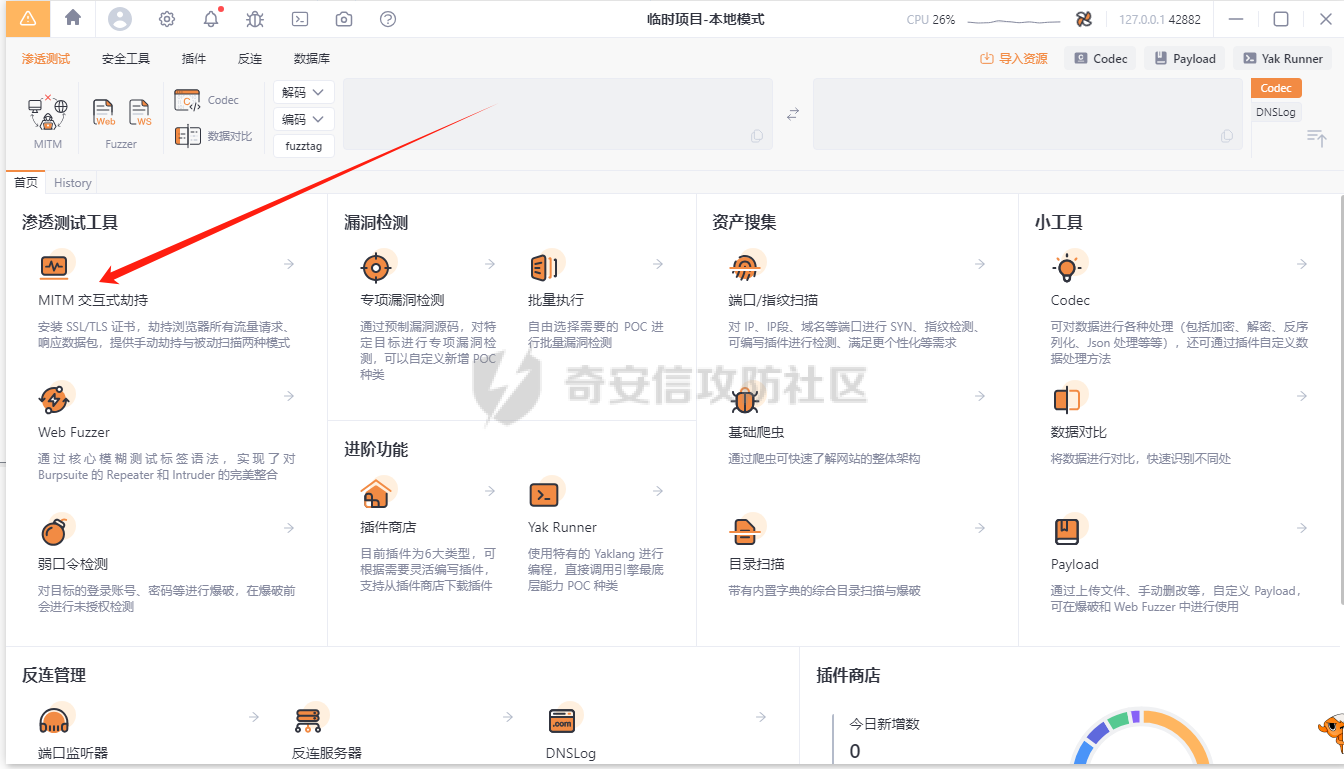Select the DNSLog side tab
The image size is (1344, 769).
pos(1276,112)
